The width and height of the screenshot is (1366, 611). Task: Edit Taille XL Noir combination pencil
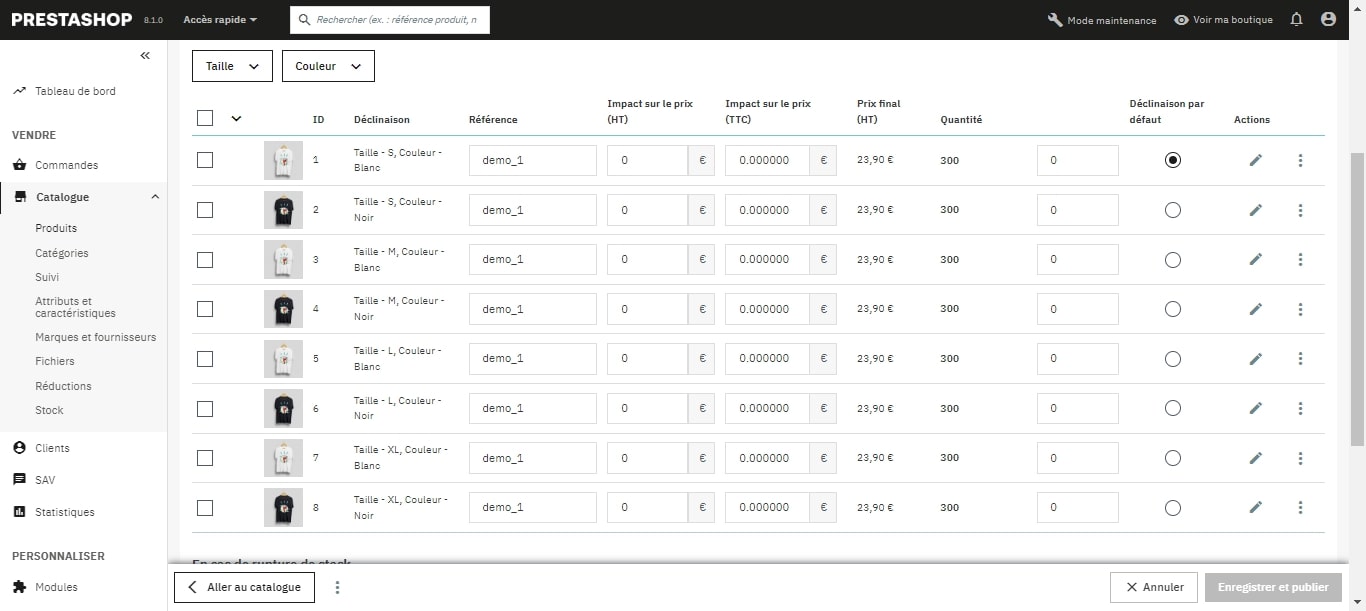1256,507
